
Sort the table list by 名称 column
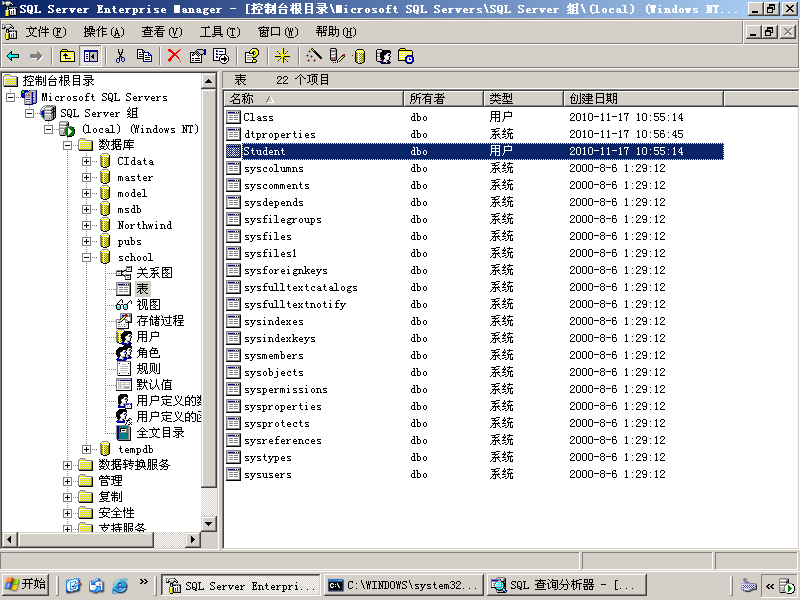(314, 98)
